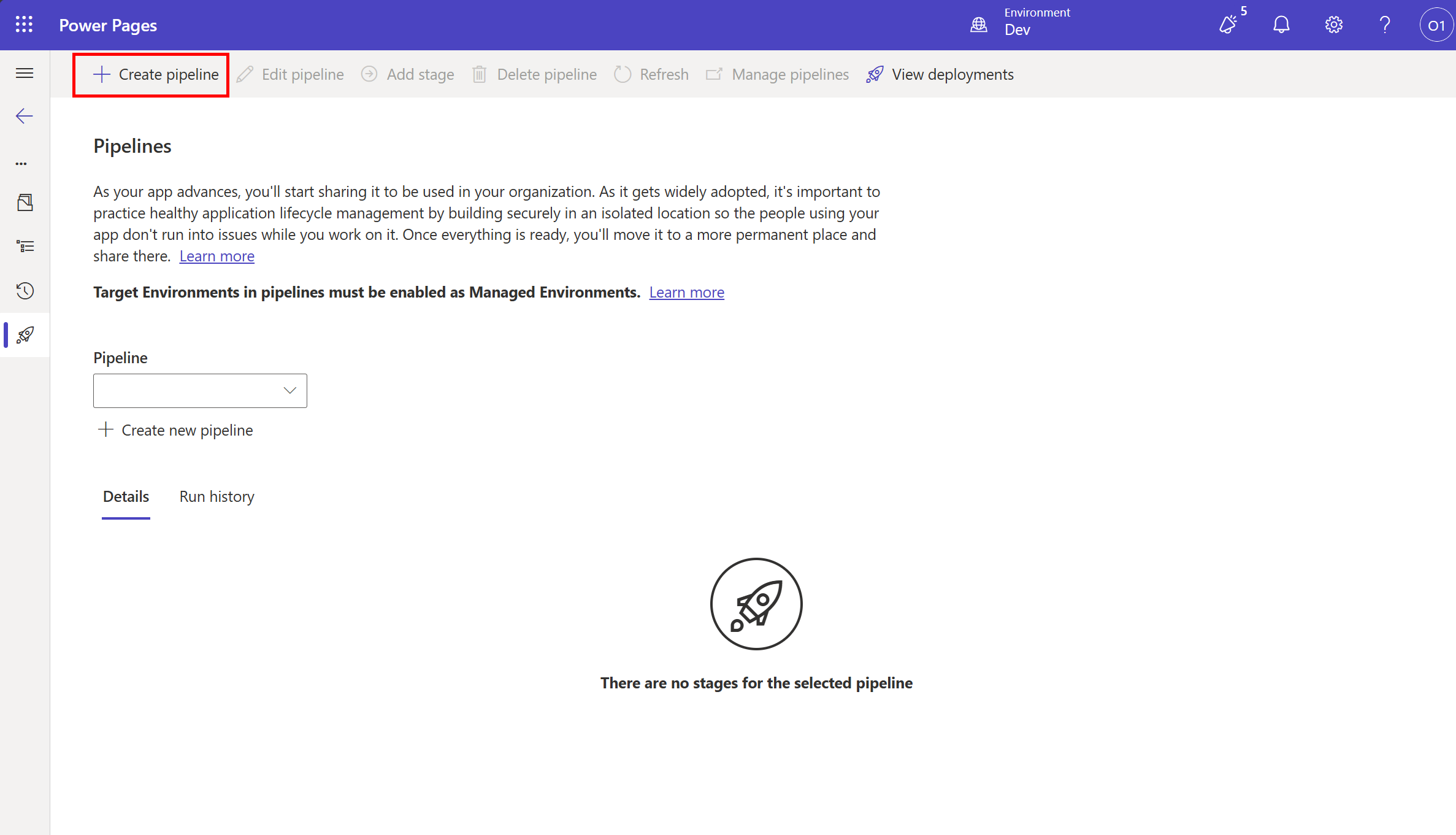Open the sidebar ellipsis more options
The height and width of the screenshot is (835, 1456).
pos(21,164)
